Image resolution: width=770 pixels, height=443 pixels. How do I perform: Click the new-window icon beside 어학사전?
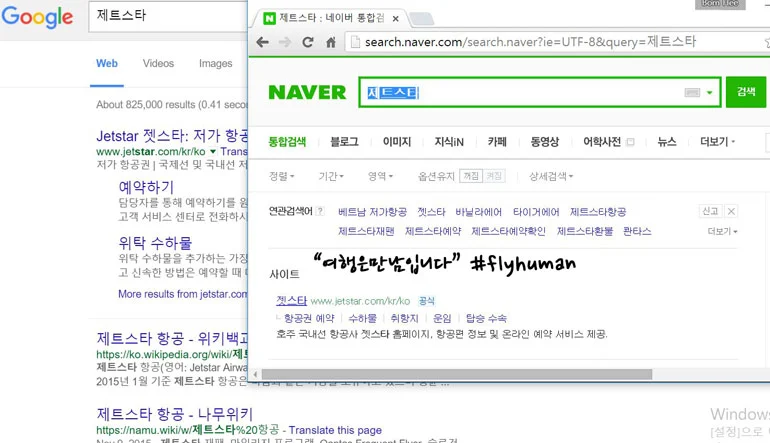630,142
